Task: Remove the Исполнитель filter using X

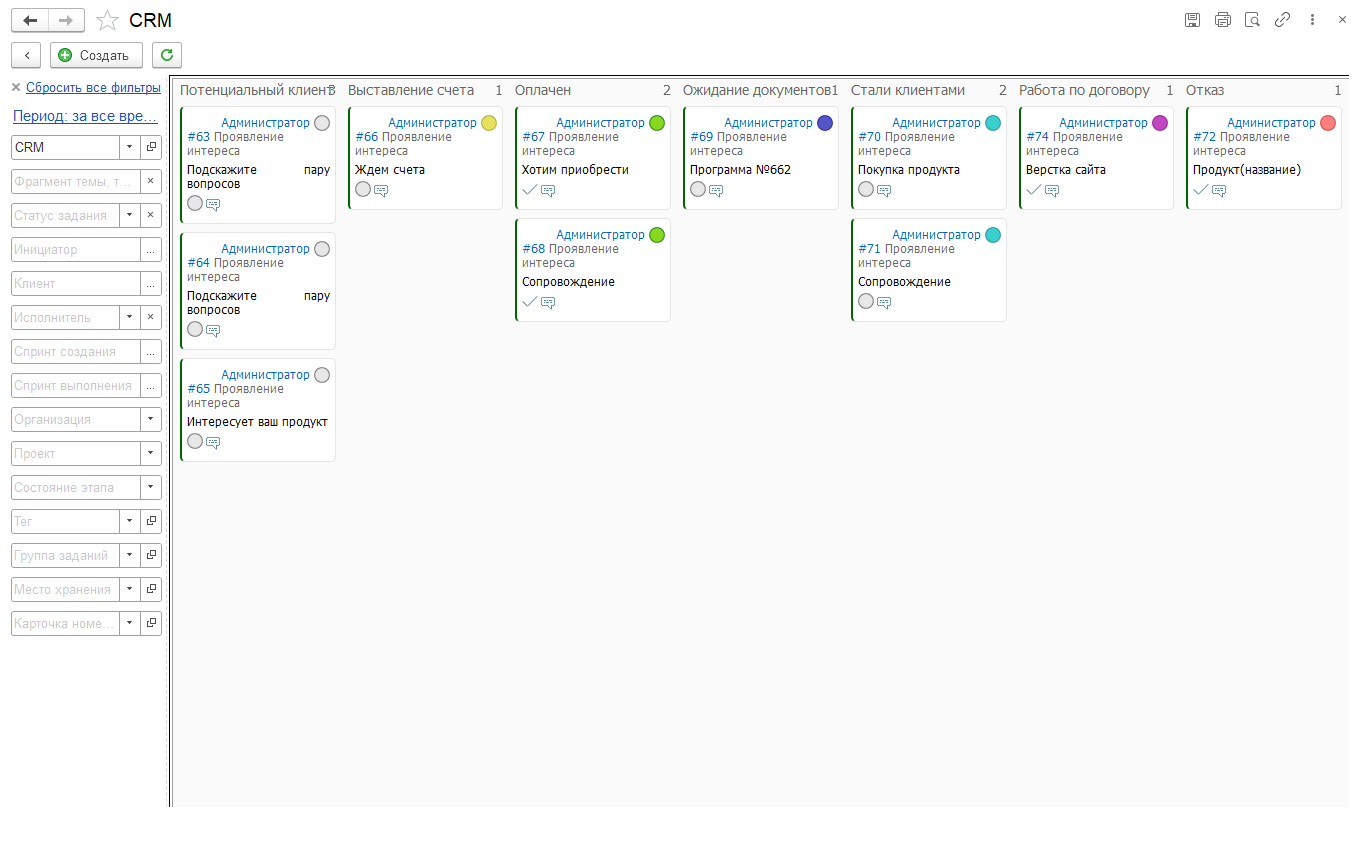Action: click(152, 317)
